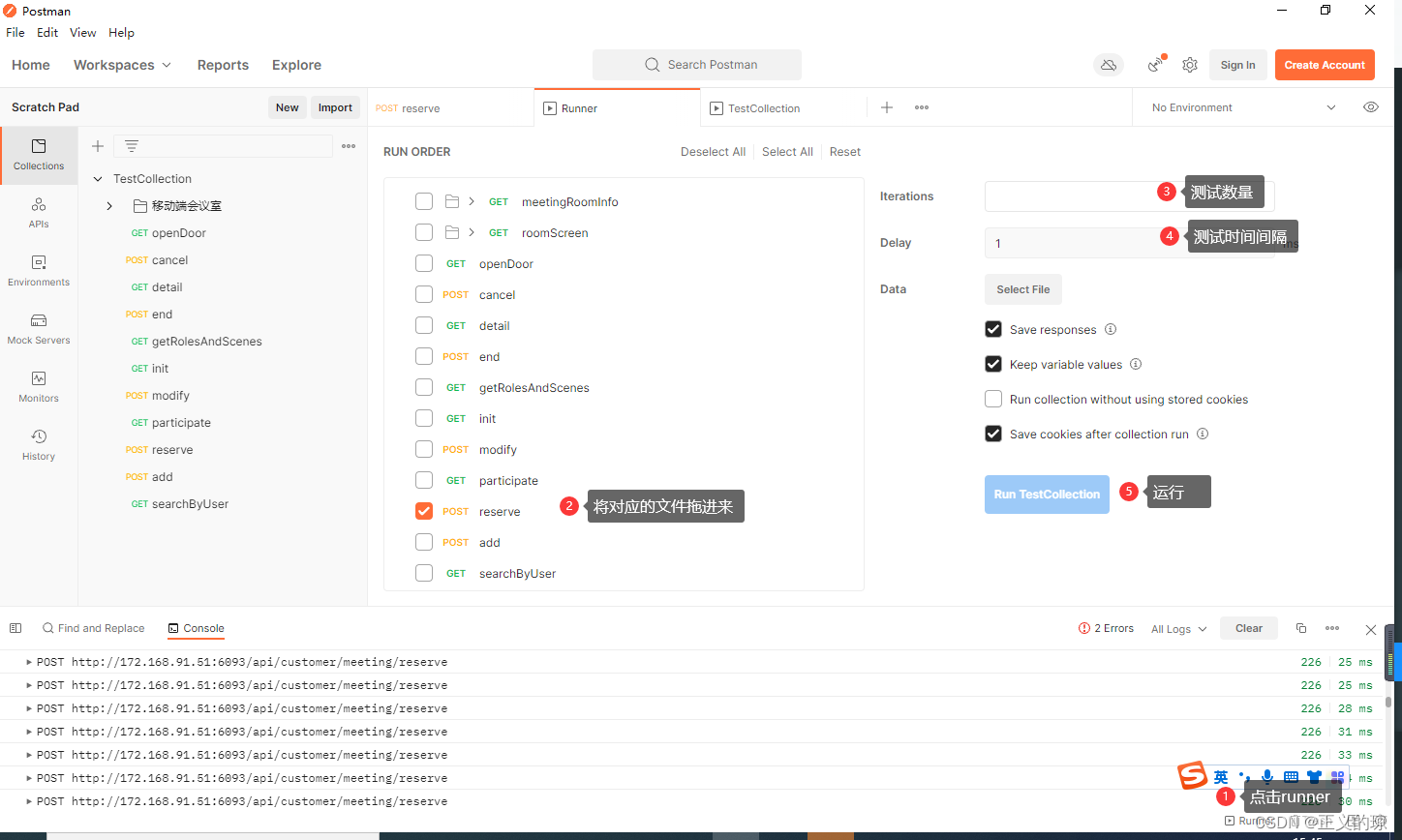The width and height of the screenshot is (1402, 840).
Task: Click the Create Account button
Action: click(1325, 65)
